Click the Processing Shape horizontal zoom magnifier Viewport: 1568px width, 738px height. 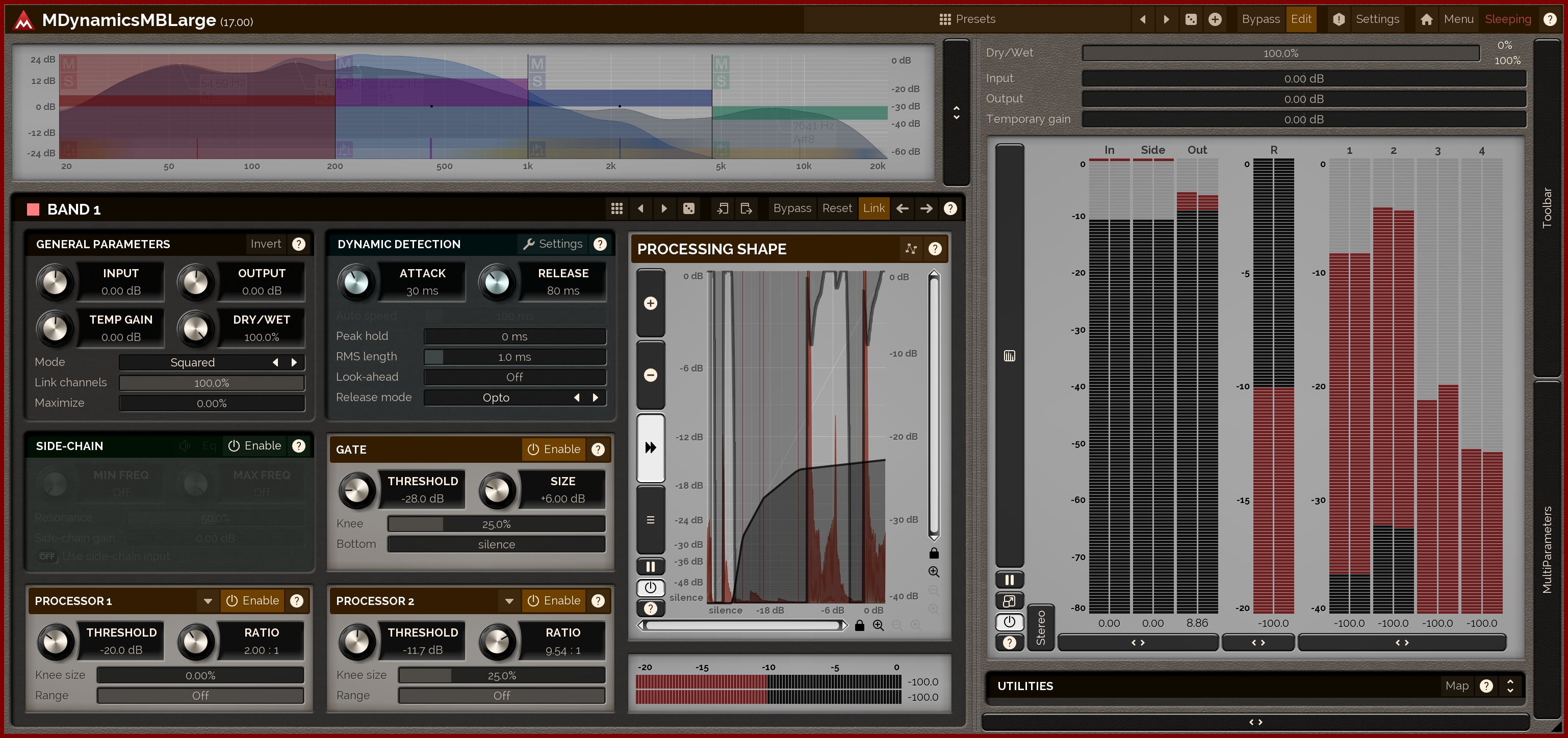pos(878,625)
